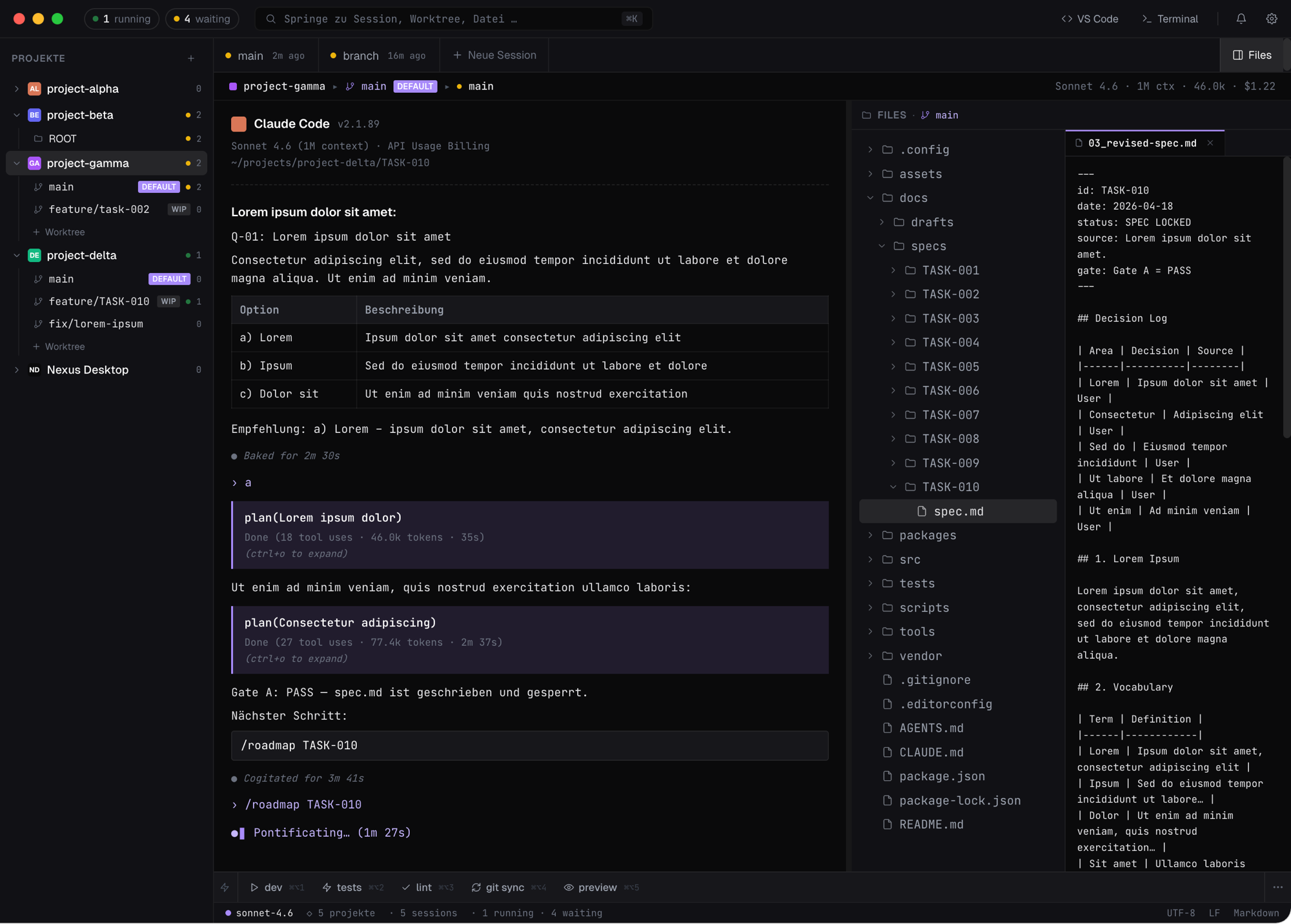Viewport: 1291px width, 924px height.
Task: Open settings gear
Action: (1271, 19)
